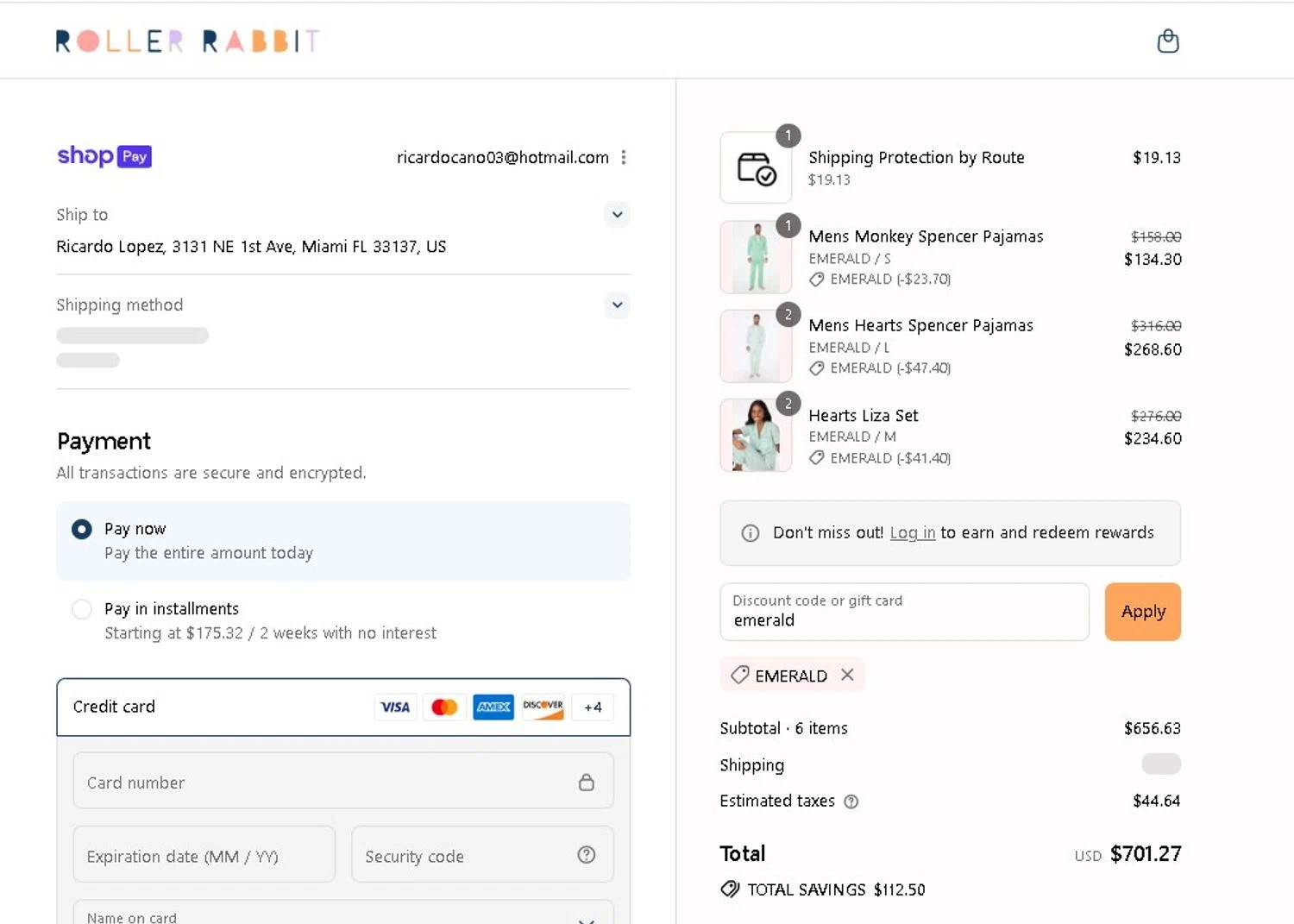Click the Payment section heading
1294x924 pixels.
tap(104, 442)
